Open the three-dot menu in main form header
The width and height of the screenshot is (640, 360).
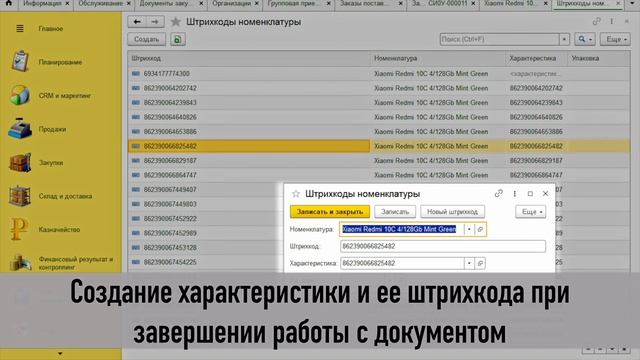pos(611,22)
